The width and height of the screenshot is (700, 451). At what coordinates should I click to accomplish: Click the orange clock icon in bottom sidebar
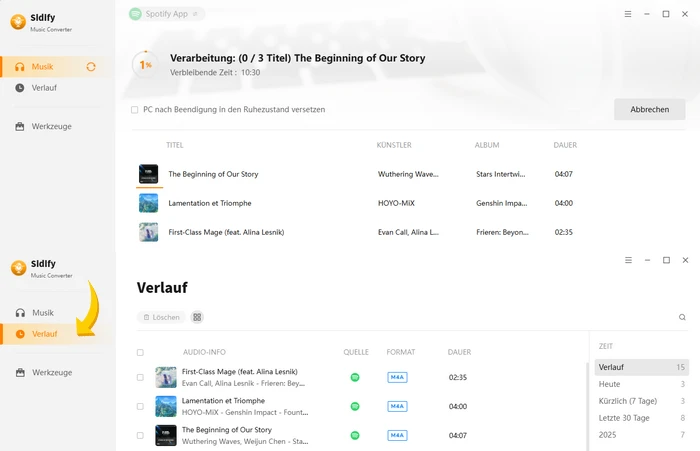point(20,334)
